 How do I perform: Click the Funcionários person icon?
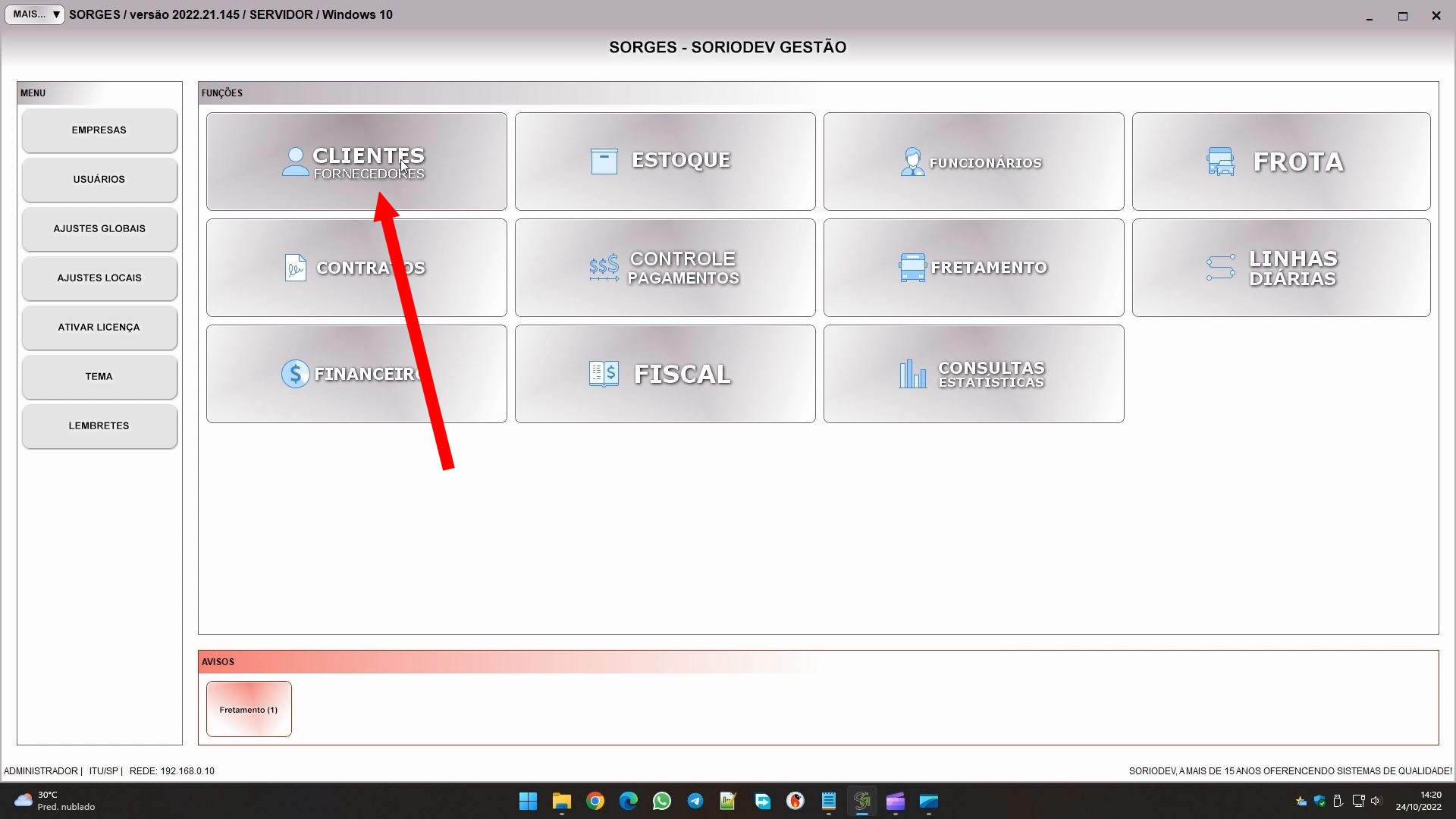tap(912, 162)
